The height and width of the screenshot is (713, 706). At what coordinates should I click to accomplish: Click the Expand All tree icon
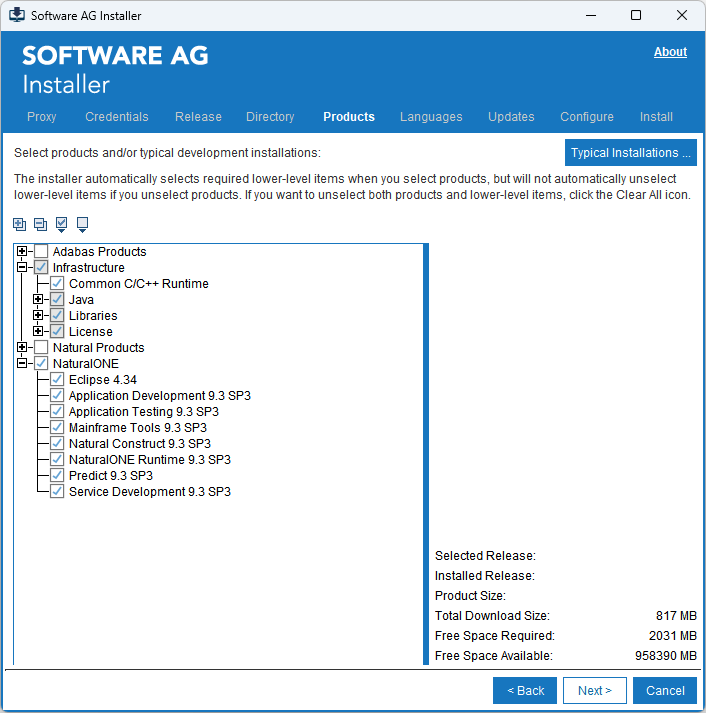tap(20, 224)
